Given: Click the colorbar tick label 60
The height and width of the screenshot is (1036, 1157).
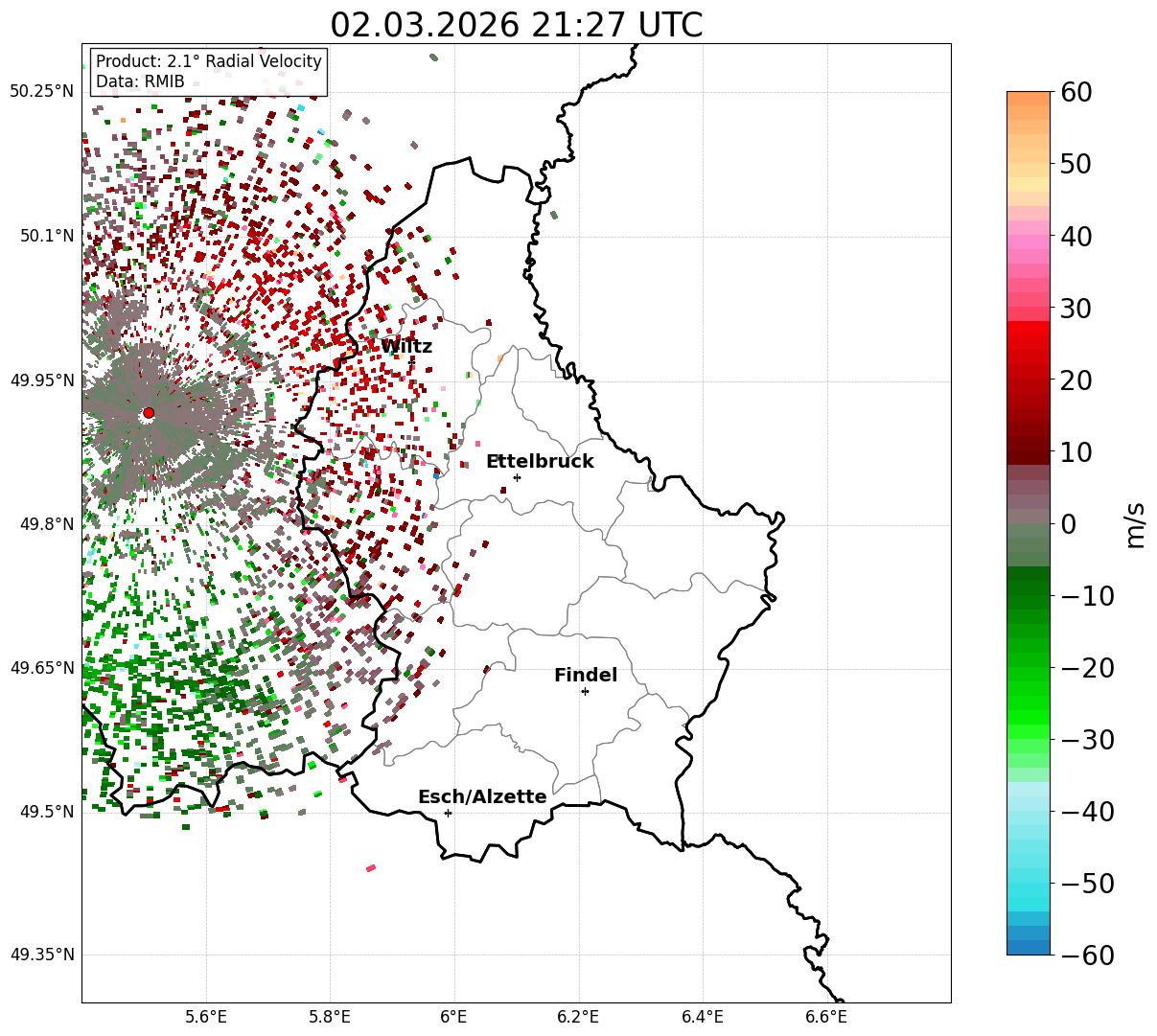Looking at the screenshot, I should (1077, 92).
